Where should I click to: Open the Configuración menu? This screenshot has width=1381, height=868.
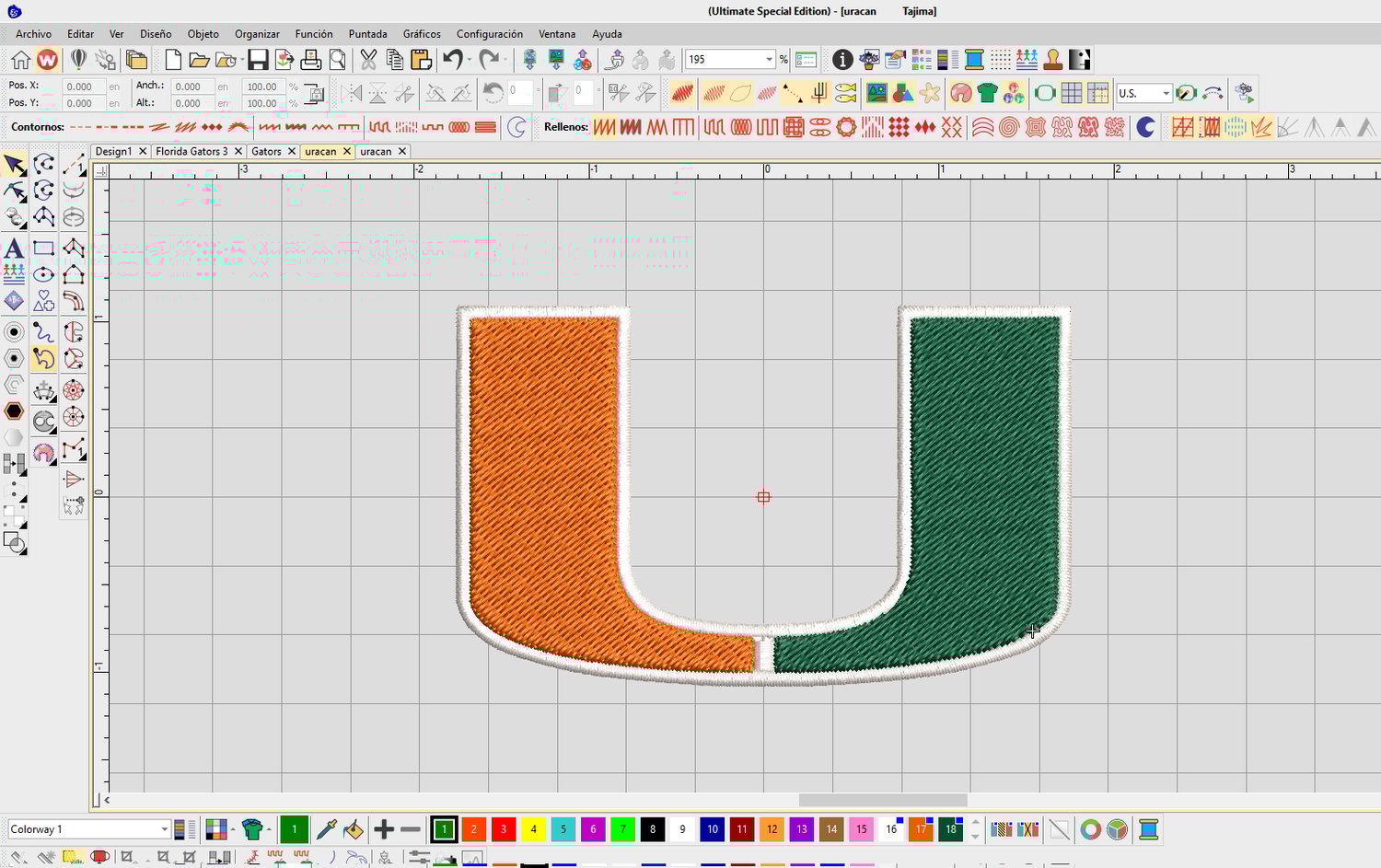pos(489,34)
